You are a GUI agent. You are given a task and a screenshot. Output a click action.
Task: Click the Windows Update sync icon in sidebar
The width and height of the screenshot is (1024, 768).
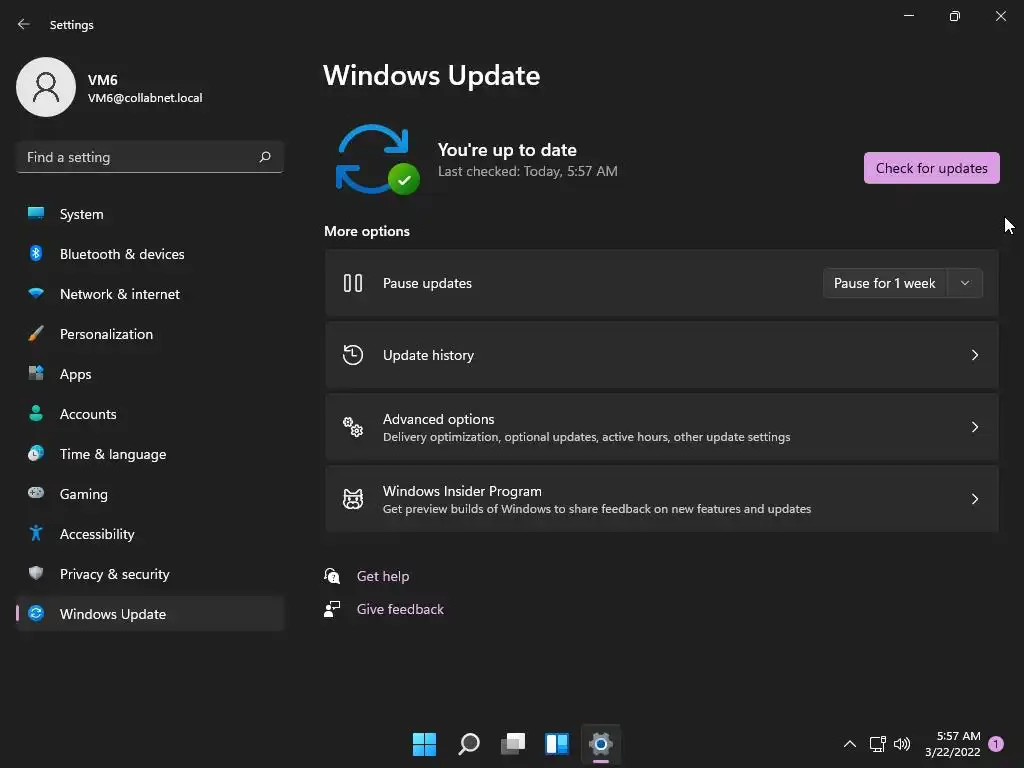tap(36, 613)
